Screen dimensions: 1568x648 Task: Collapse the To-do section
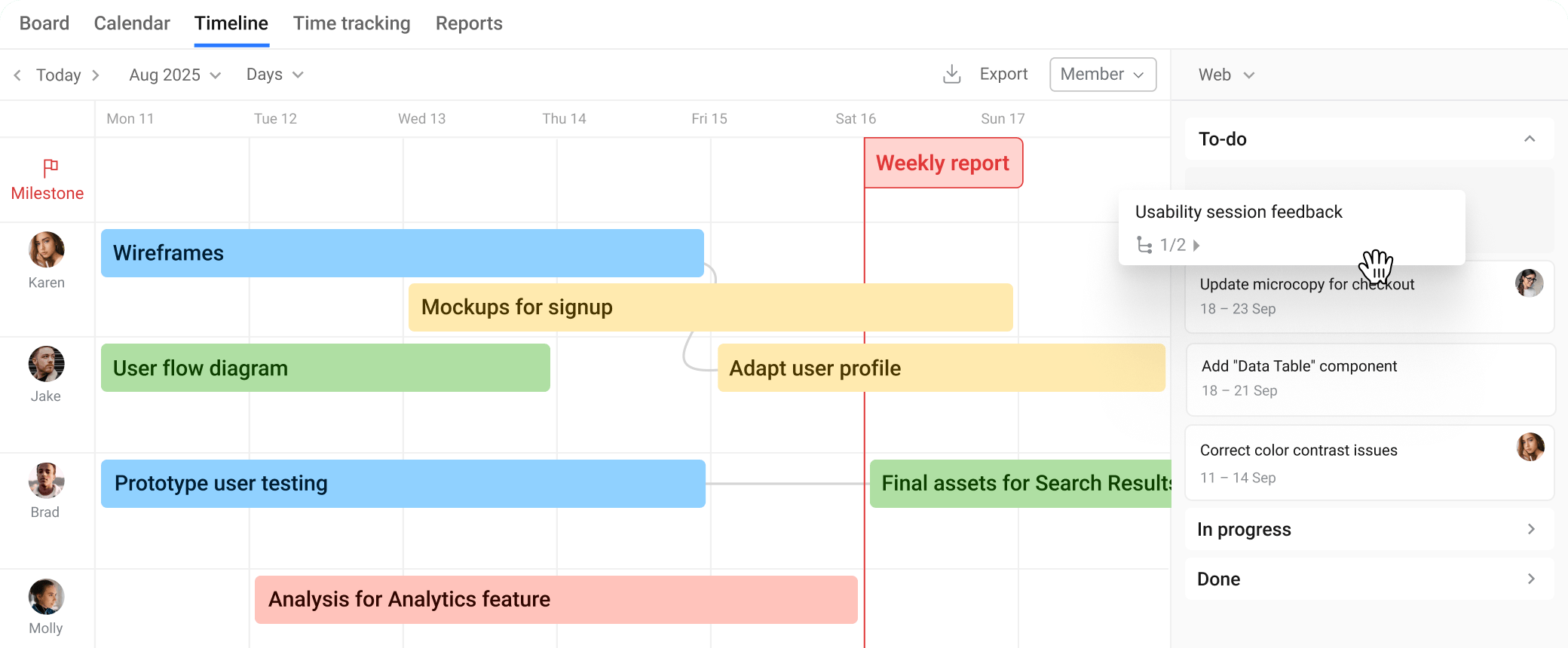pyautogui.click(x=1530, y=139)
